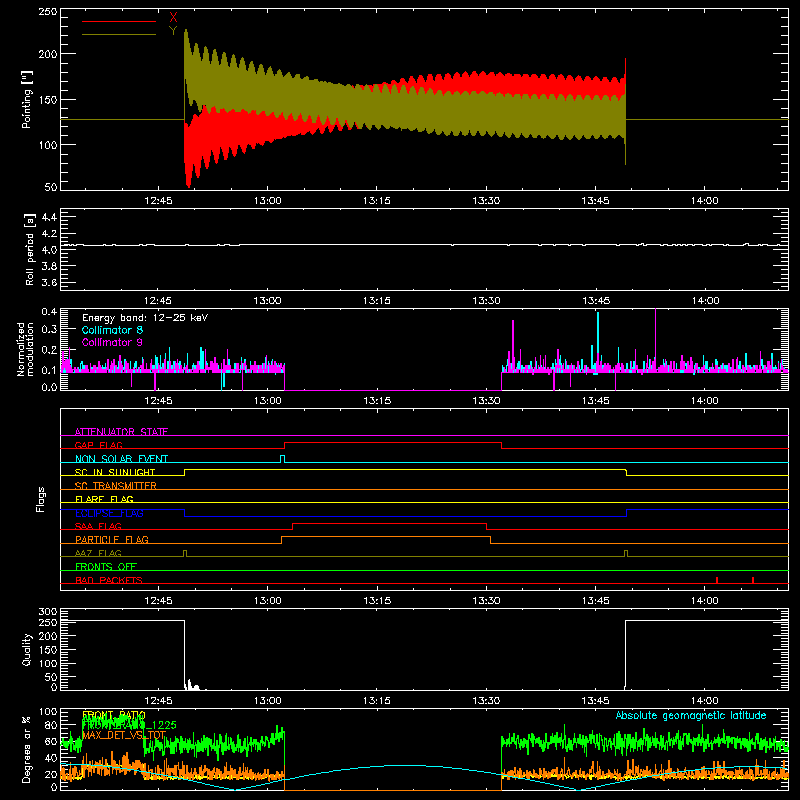This screenshot has width=800, height=800.
Task: Click the NON_SOLAR_EVENT pulse near 13:02
Action: point(283,459)
